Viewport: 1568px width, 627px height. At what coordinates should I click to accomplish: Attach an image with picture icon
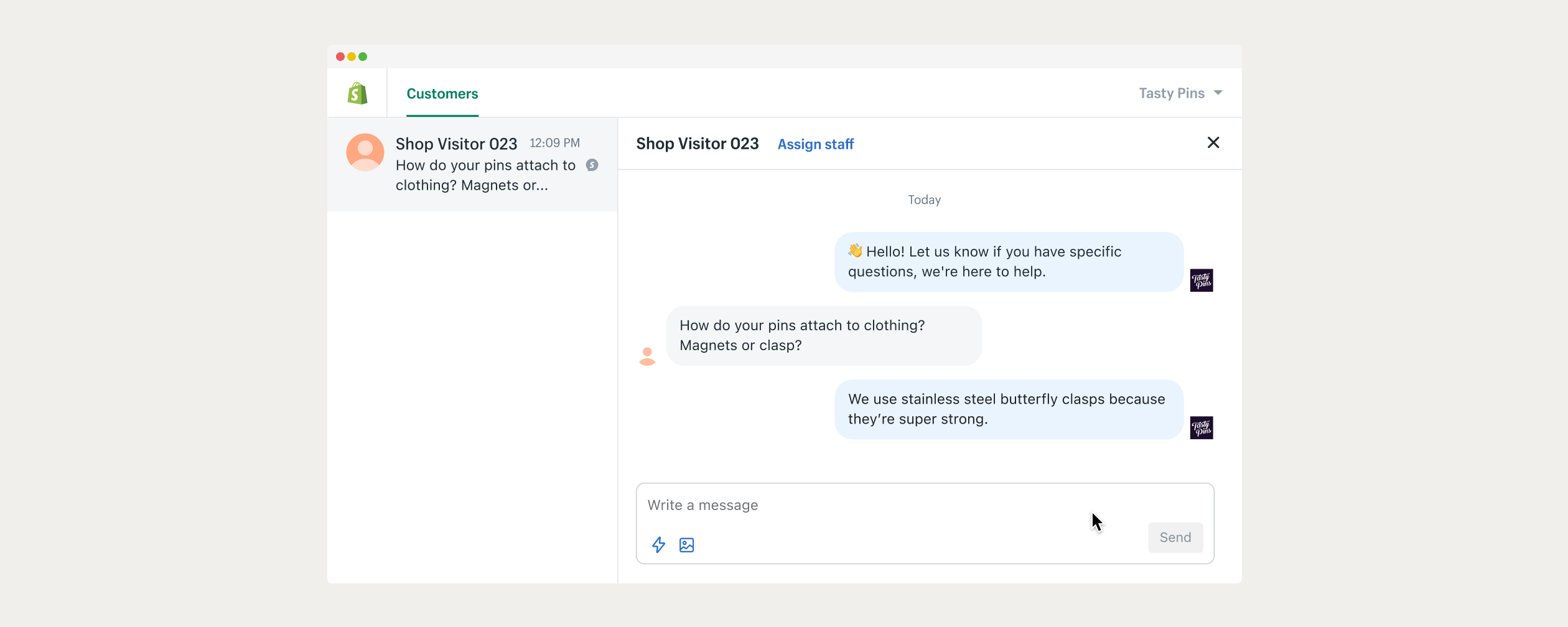687,545
